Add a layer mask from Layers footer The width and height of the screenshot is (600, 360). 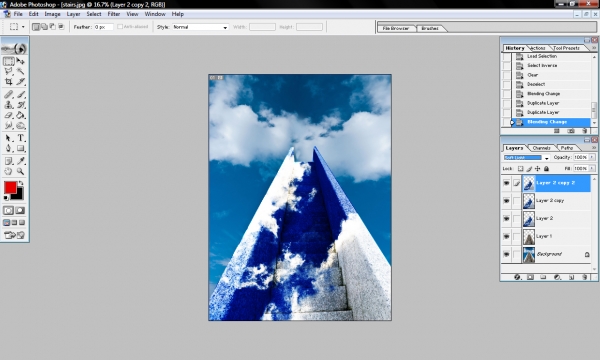530,277
